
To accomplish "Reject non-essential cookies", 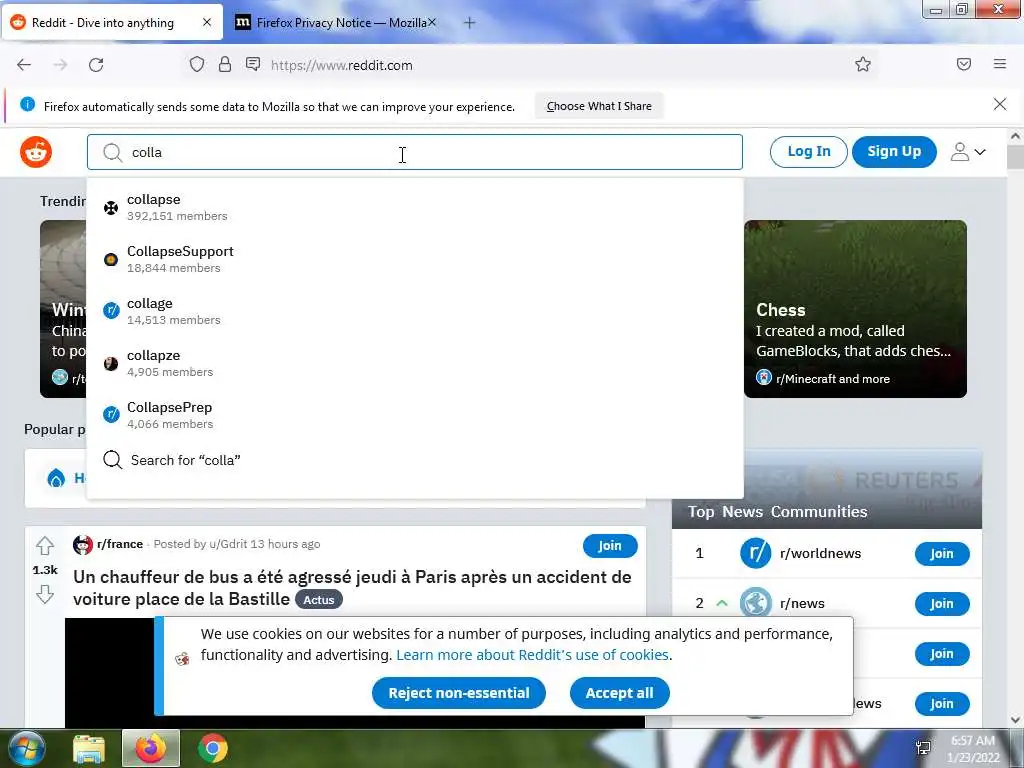I will [x=458, y=693].
